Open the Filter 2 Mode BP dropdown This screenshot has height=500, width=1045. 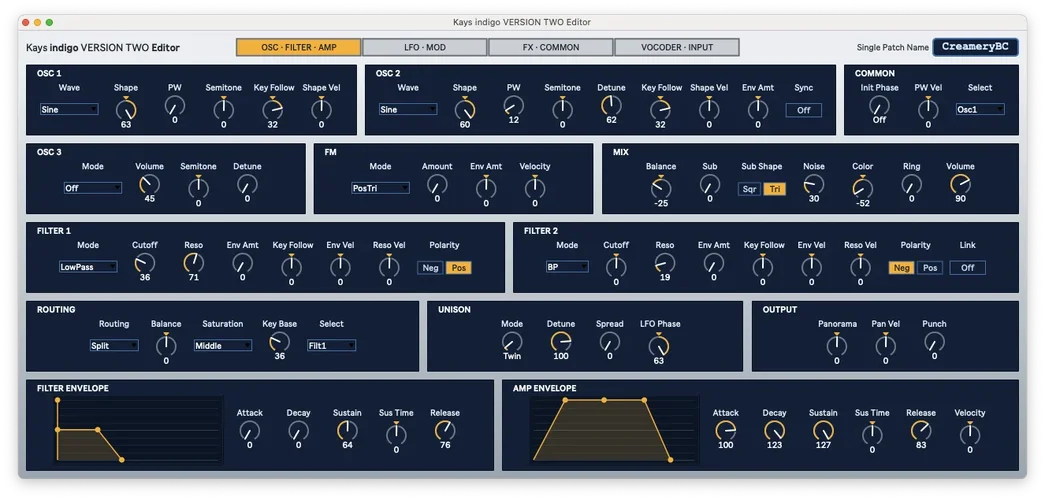point(567,267)
